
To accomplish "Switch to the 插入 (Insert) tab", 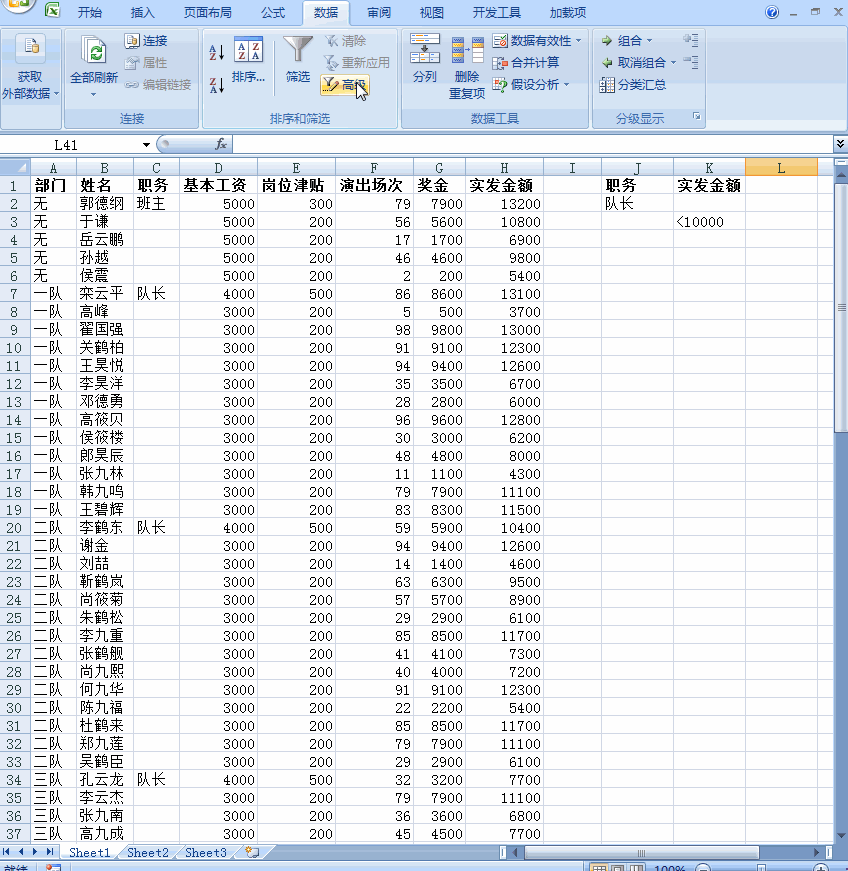I will (142, 12).
